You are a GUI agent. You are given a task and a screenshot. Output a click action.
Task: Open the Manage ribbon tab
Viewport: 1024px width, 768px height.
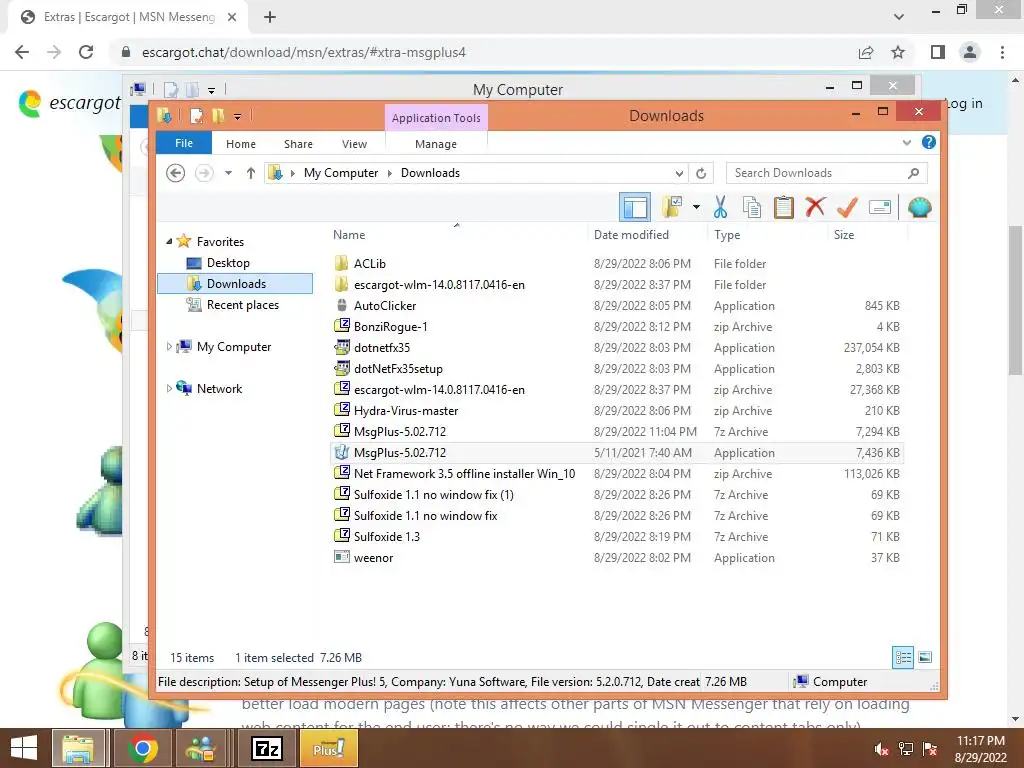(x=436, y=144)
